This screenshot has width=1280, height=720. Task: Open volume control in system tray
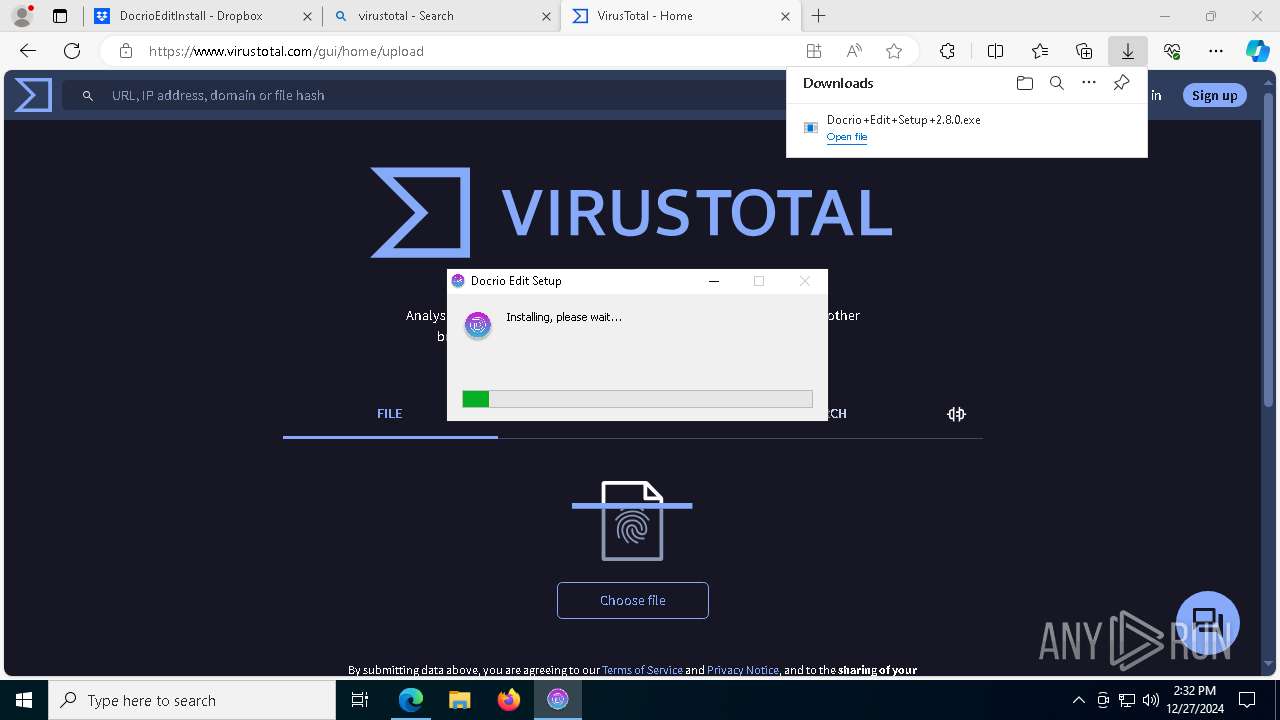(x=1150, y=700)
